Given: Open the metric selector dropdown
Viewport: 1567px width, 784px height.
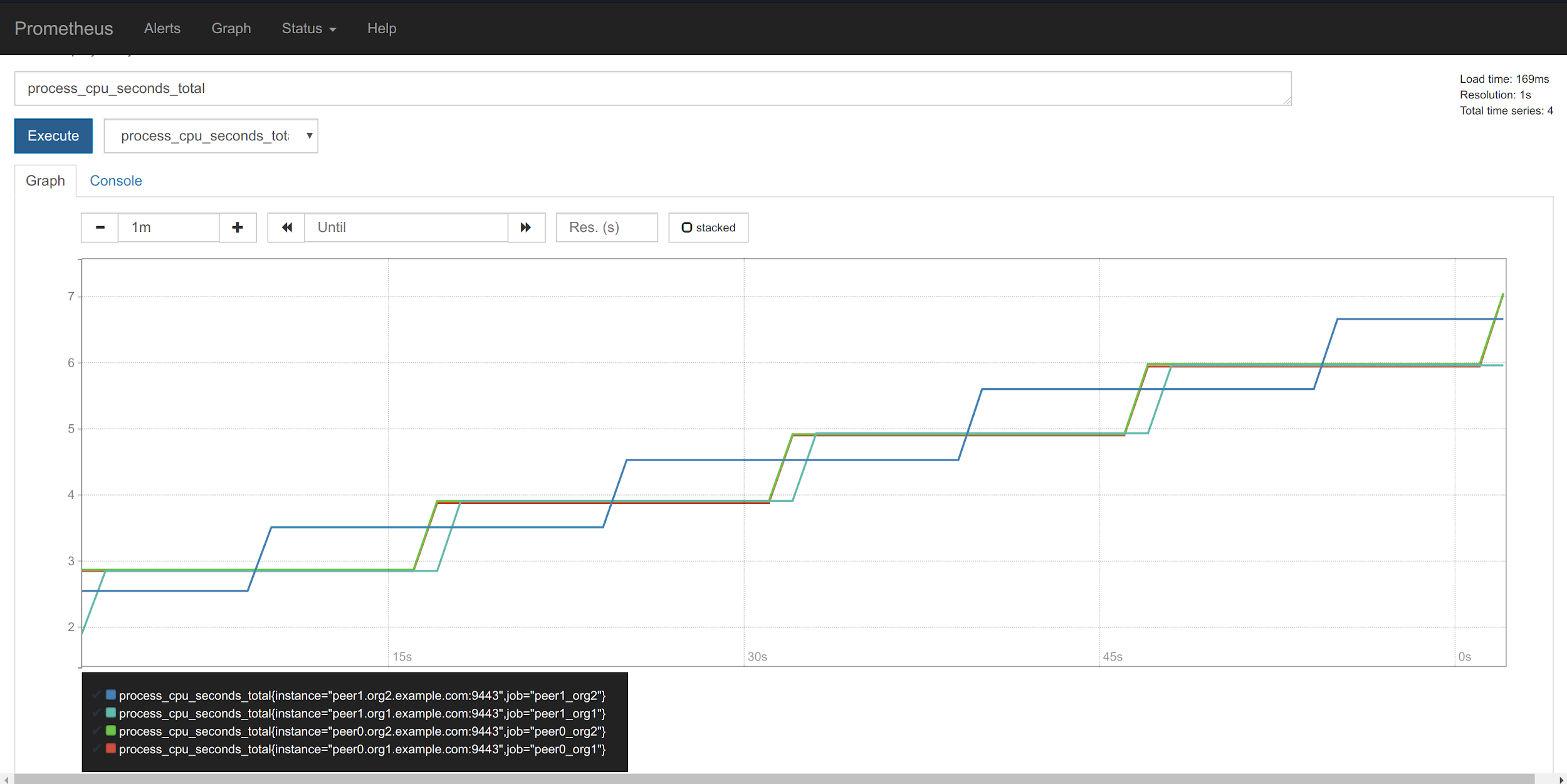Looking at the screenshot, I should click(x=211, y=136).
